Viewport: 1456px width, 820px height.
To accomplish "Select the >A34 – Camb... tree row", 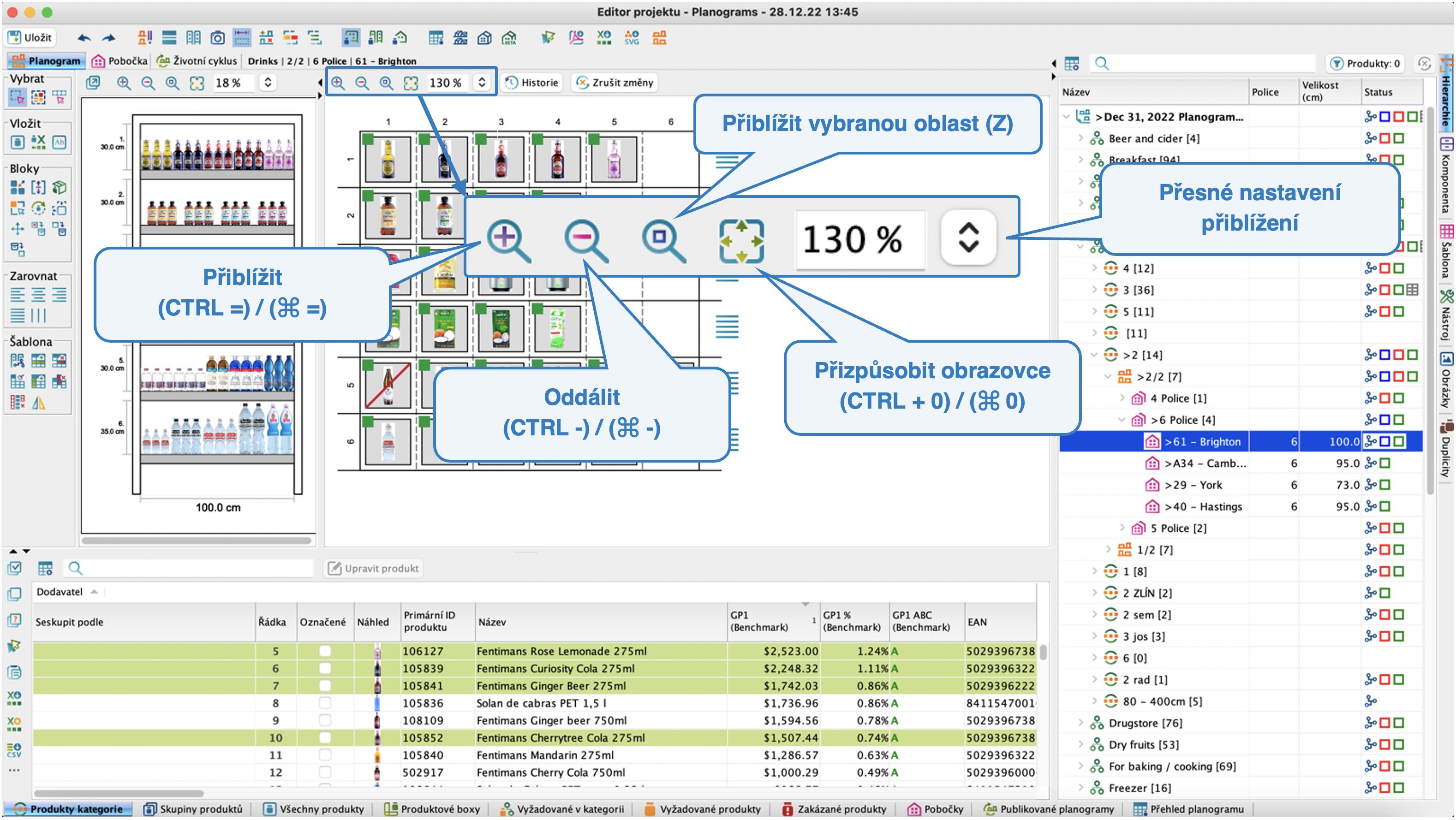I will (1241, 463).
